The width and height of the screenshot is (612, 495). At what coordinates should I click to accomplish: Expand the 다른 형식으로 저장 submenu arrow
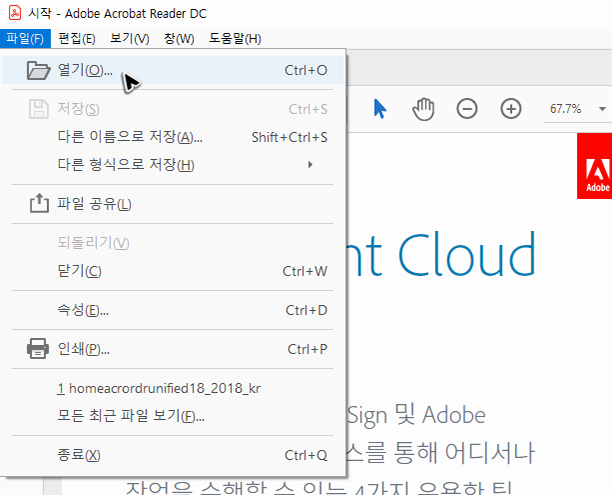310,164
